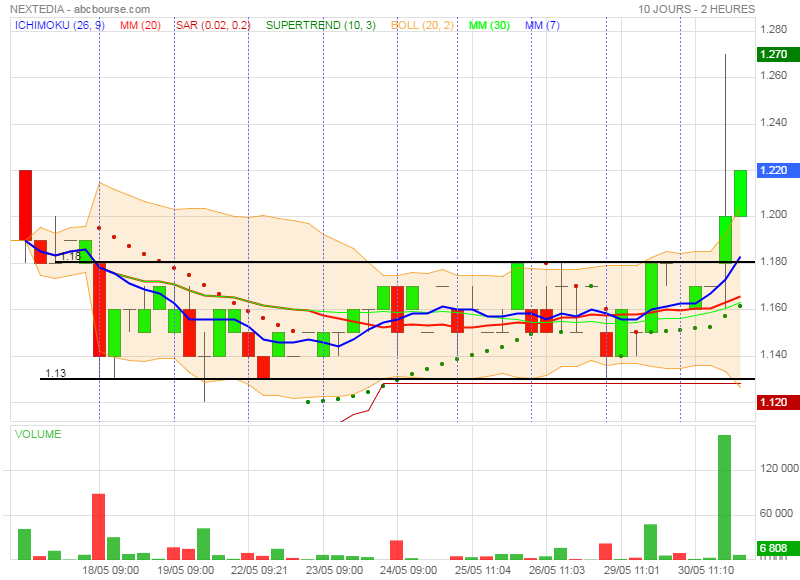Click the 120 000 volume axis label
Screen dimensions: 800x580
pos(779,468)
